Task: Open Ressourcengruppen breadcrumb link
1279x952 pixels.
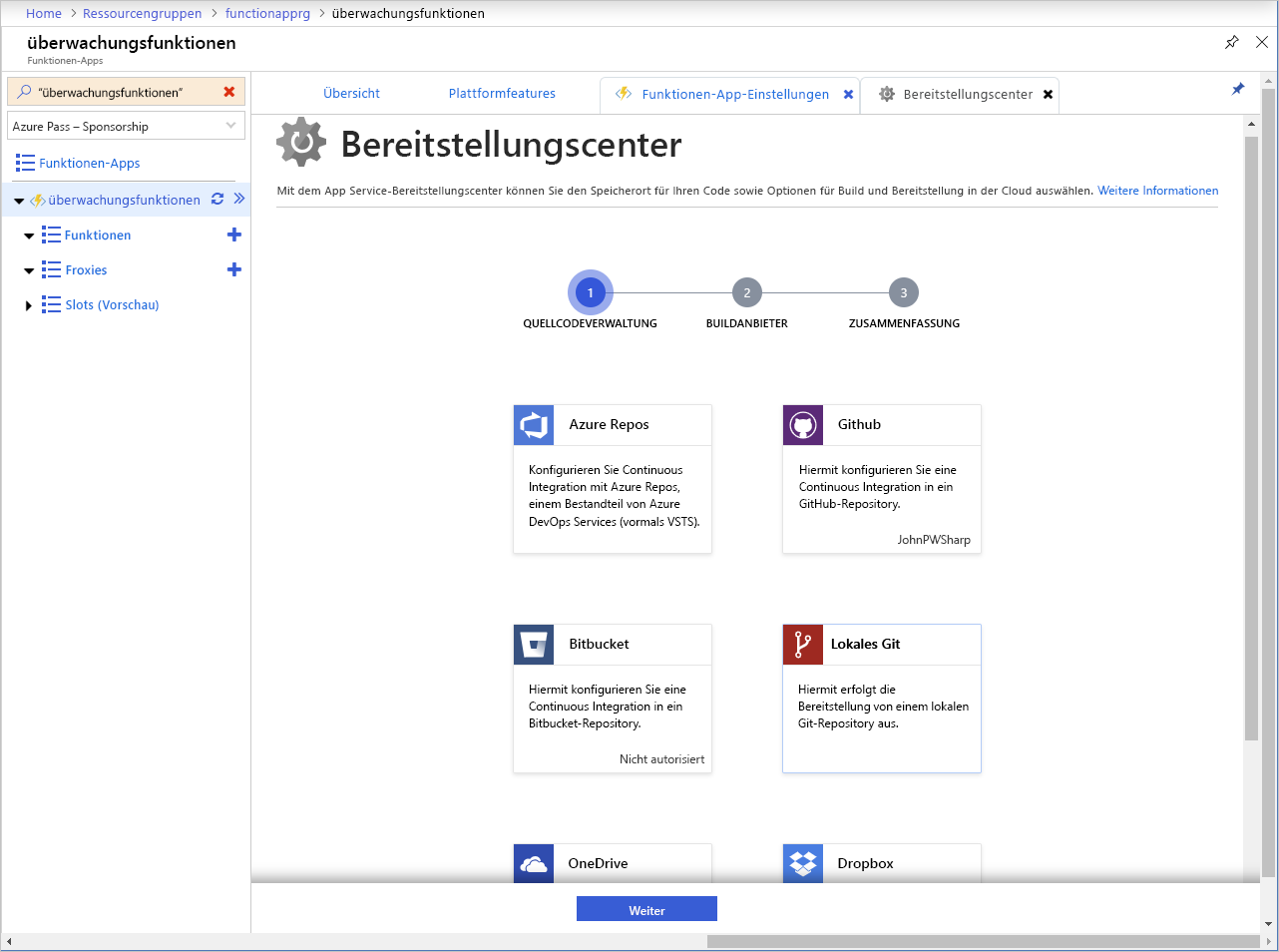Action: tap(142, 13)
